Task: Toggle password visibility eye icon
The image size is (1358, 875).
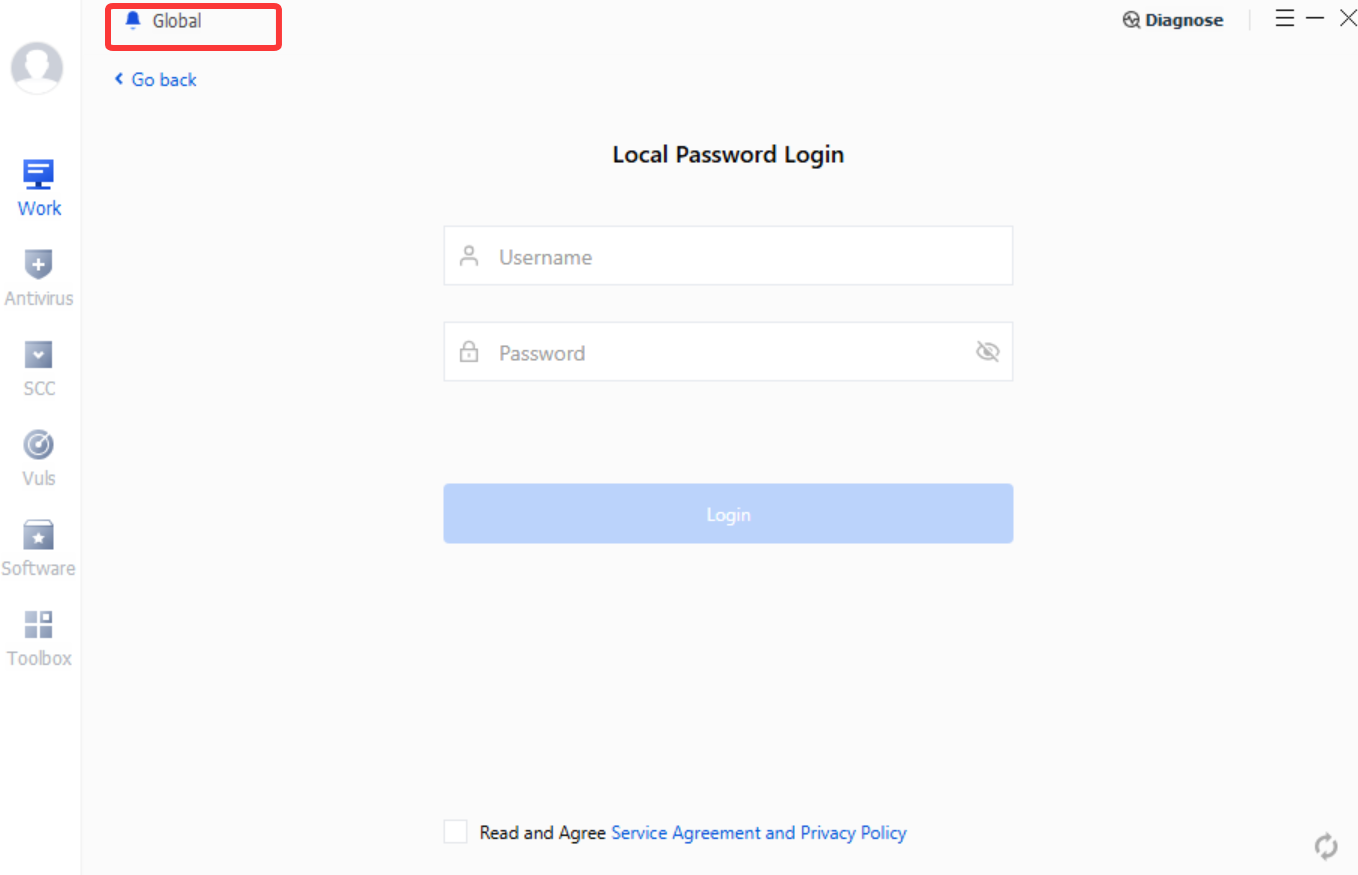Action: (x=987, y=351)
